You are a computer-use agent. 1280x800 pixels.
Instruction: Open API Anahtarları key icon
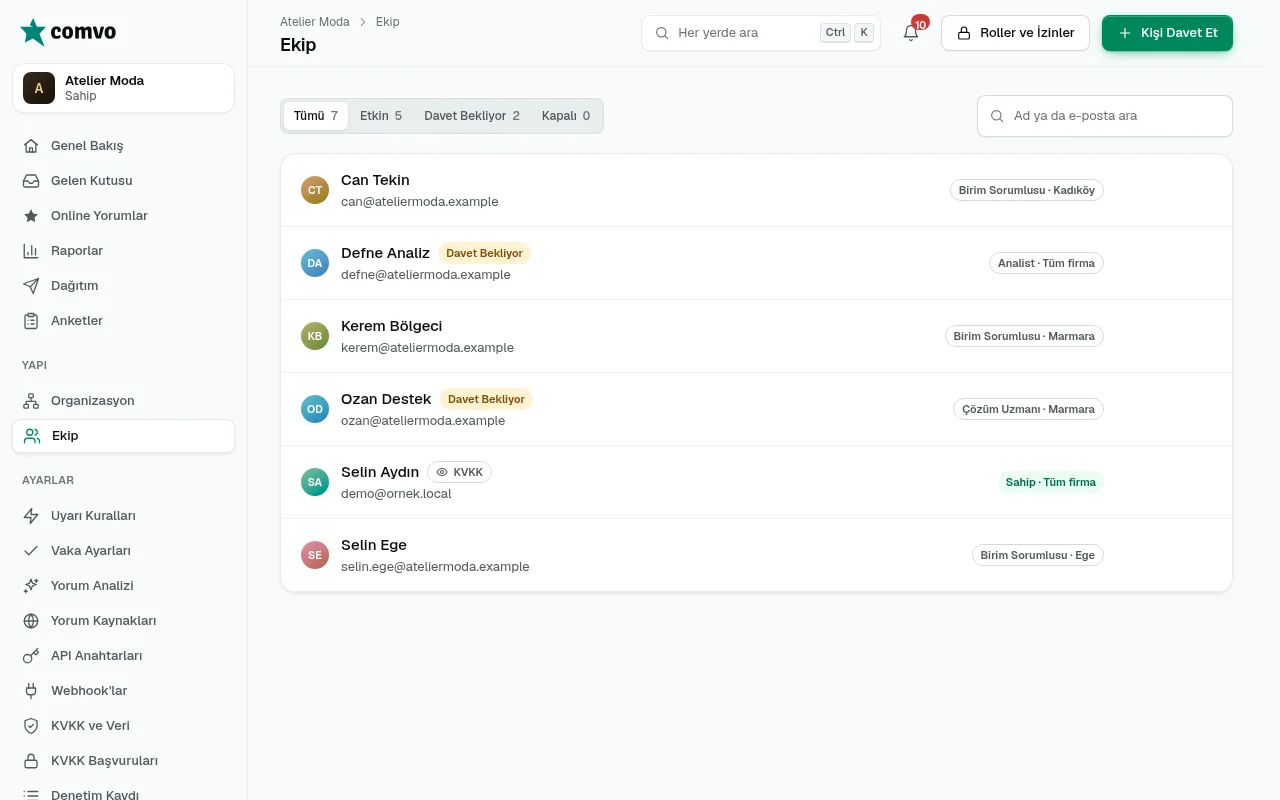(x=31, y=656)
